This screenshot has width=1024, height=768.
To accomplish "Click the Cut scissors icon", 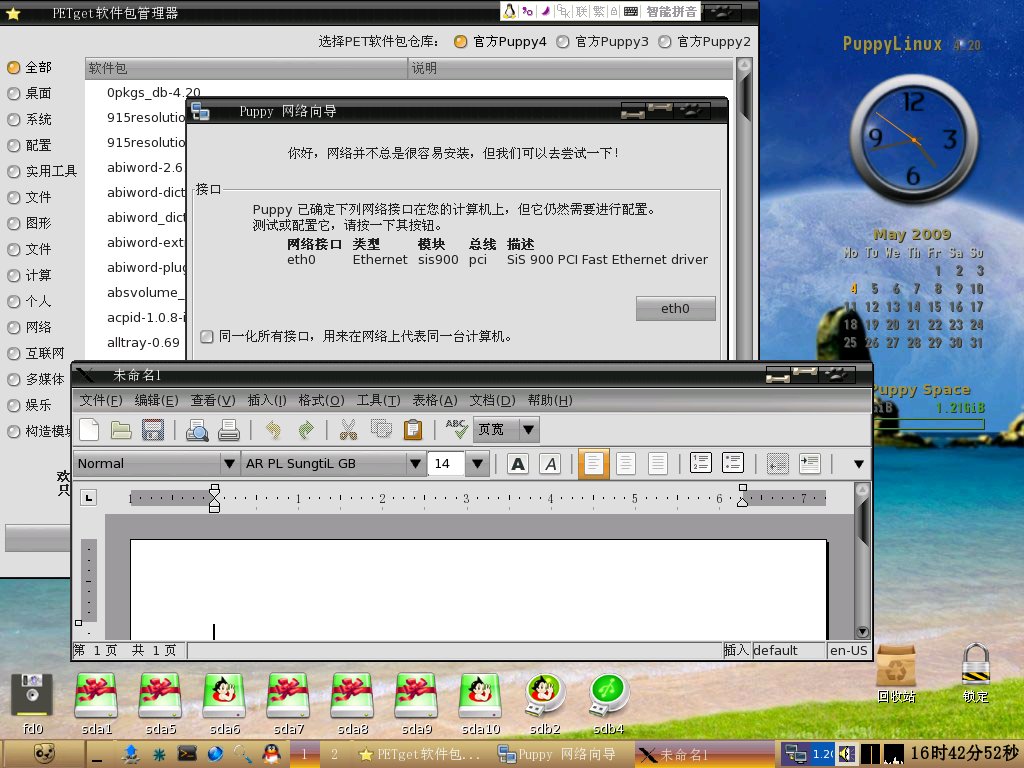I will [349, 430].
